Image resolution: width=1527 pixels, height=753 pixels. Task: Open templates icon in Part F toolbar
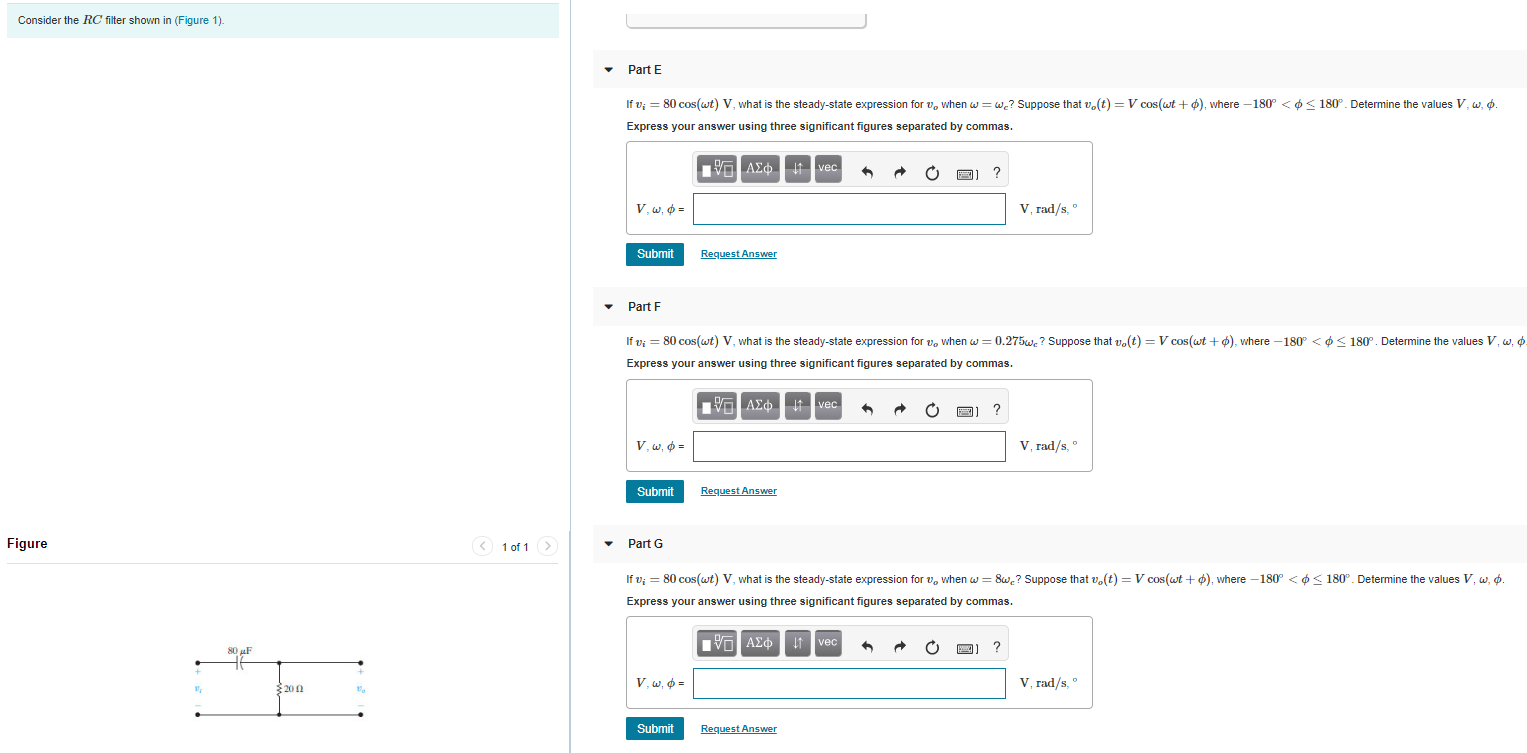[717, 406]
